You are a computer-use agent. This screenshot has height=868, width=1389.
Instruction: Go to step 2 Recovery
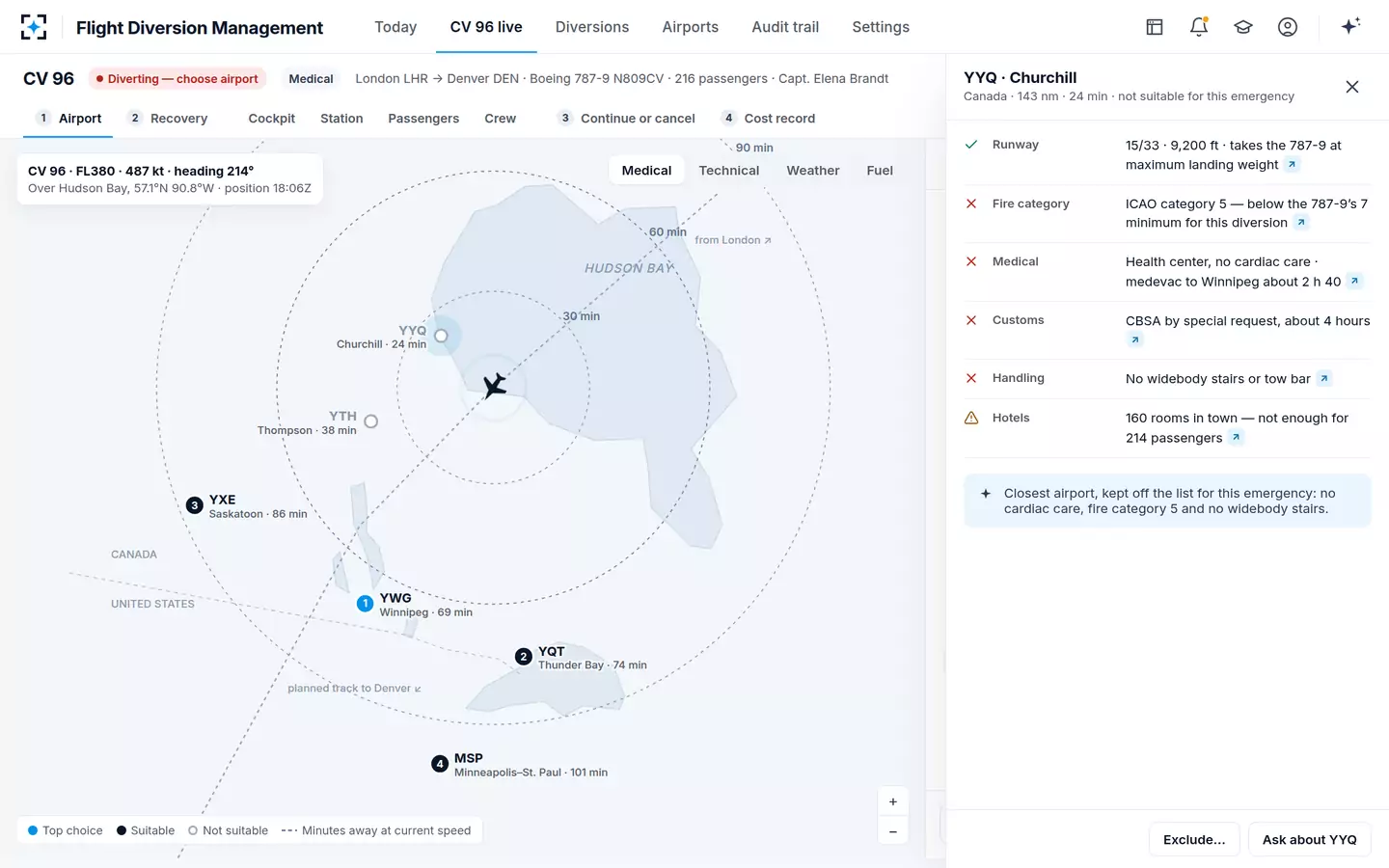point(169,119)
